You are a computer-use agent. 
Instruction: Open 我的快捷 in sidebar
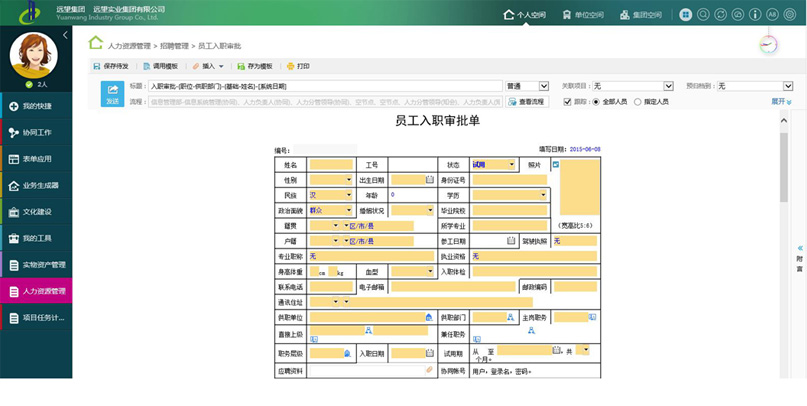pyautogui.click(x=36, y=106)
